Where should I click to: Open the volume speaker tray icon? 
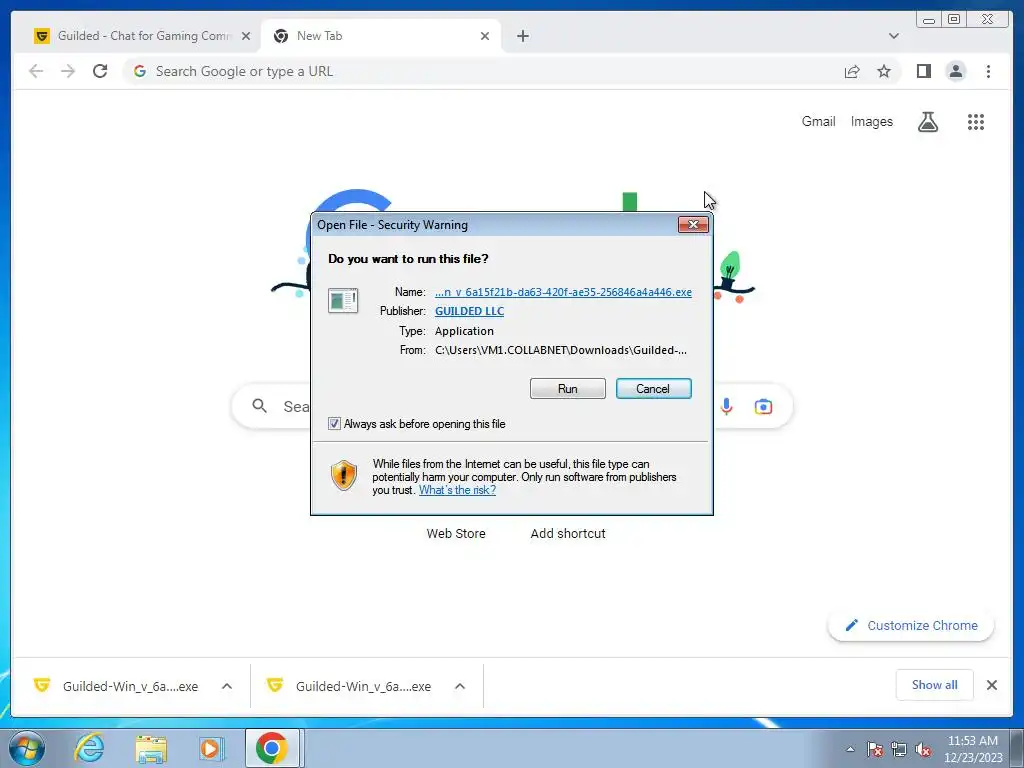click(x=923, y=750)
